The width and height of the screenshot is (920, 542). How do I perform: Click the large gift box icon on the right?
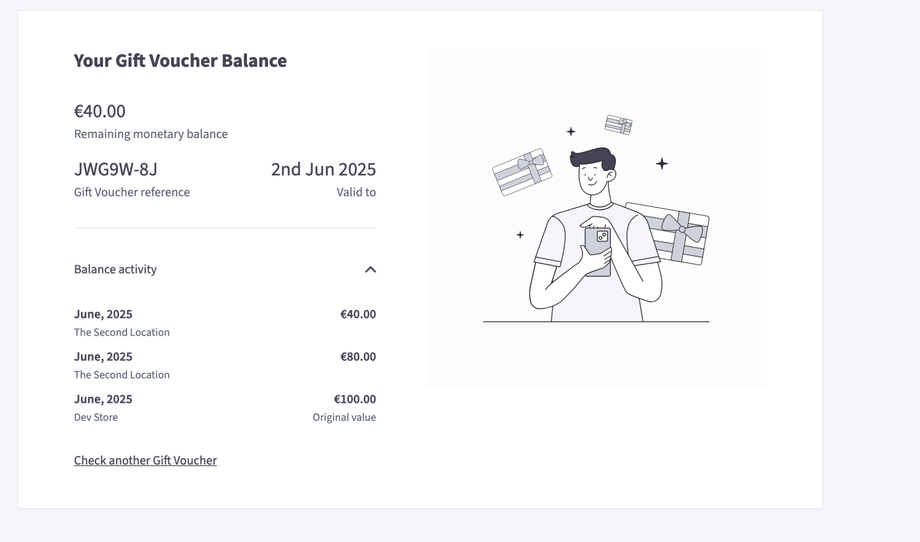click(670, 234)
